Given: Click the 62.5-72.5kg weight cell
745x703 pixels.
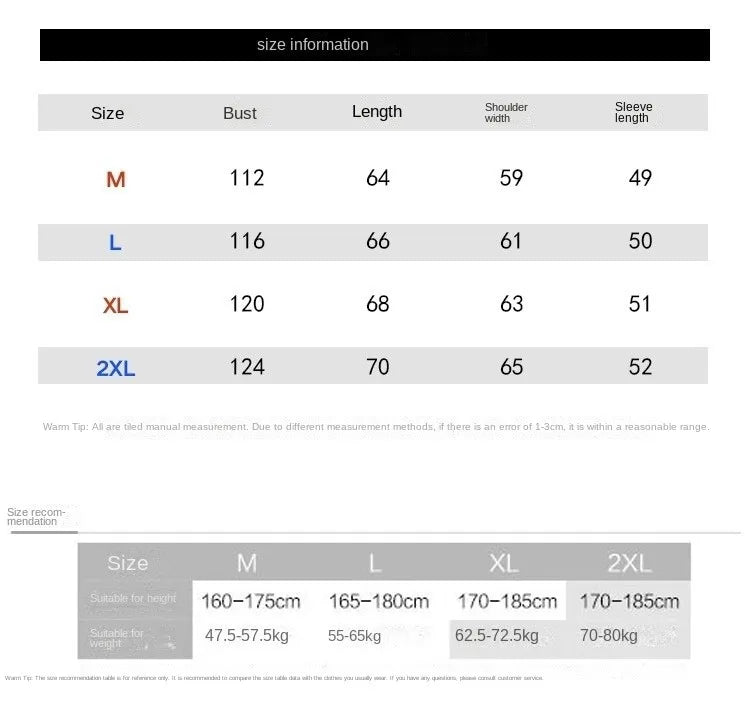Looking at the screenshot, I should 497,635.
